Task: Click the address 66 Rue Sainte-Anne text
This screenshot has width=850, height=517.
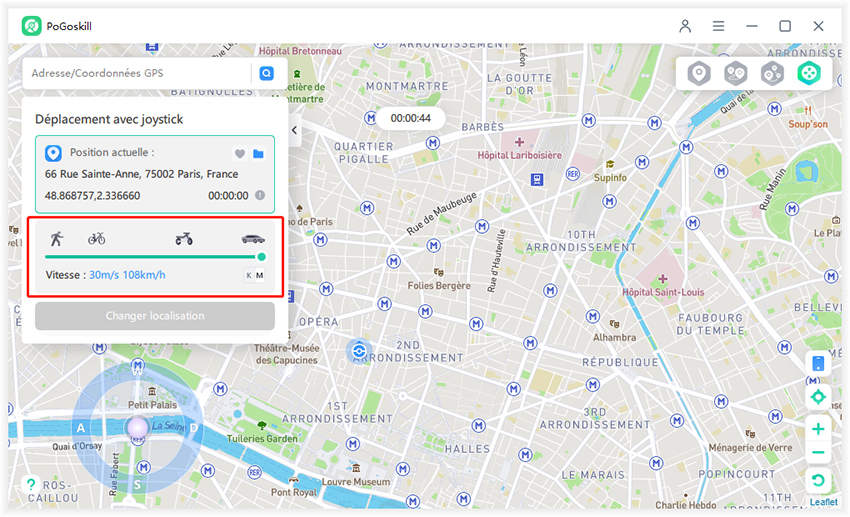Action: pyautogui.click(x=141, y=174)
